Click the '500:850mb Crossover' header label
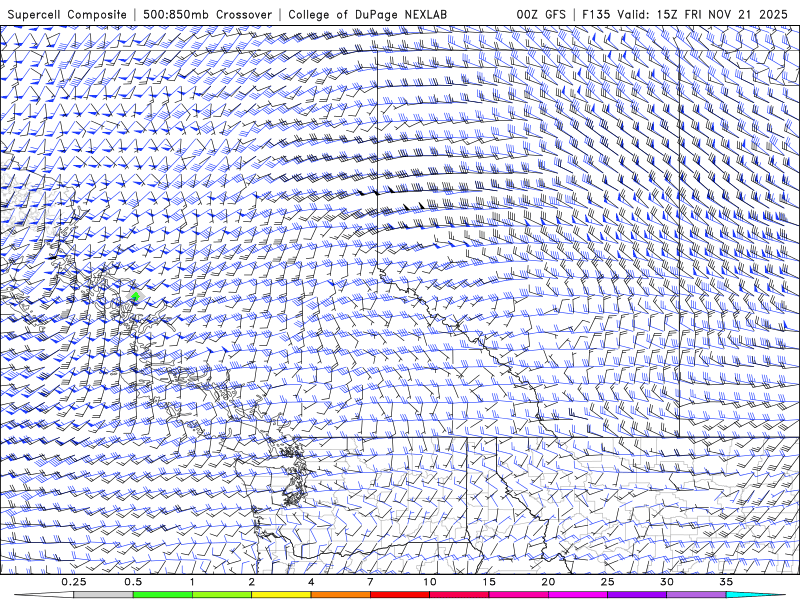 click(x=208, y=14)
